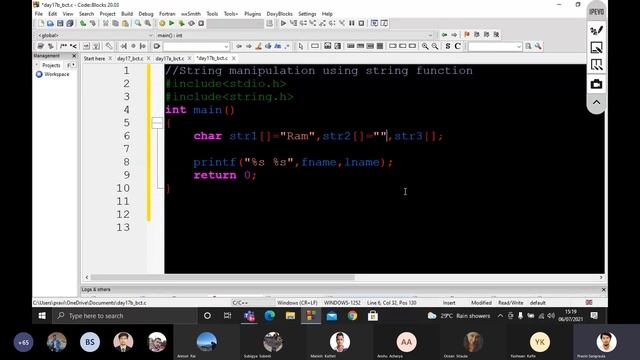This screenshot has width=640, height=360.
Task: Open the Debug menu
Action: tap(146, 14)
